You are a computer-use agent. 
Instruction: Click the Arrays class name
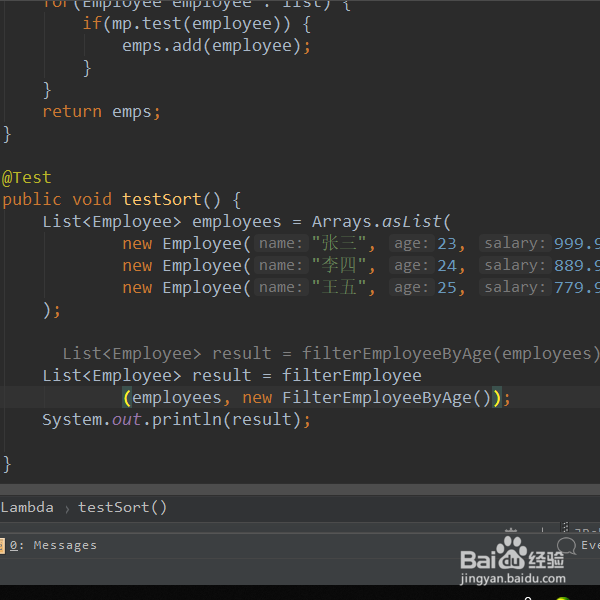click(341, 222)
